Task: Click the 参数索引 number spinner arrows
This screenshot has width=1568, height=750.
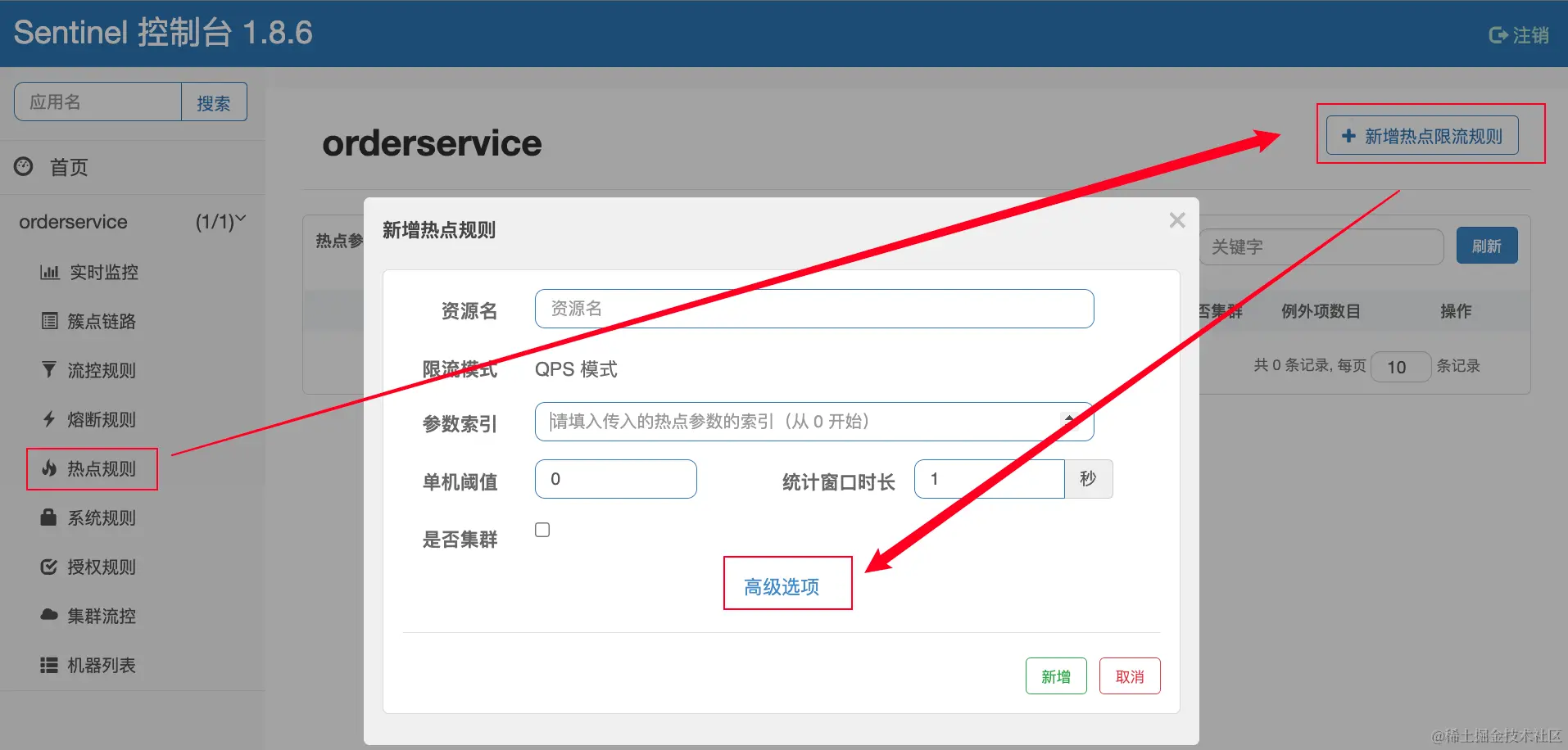Action: click(x=1069, y=422)
